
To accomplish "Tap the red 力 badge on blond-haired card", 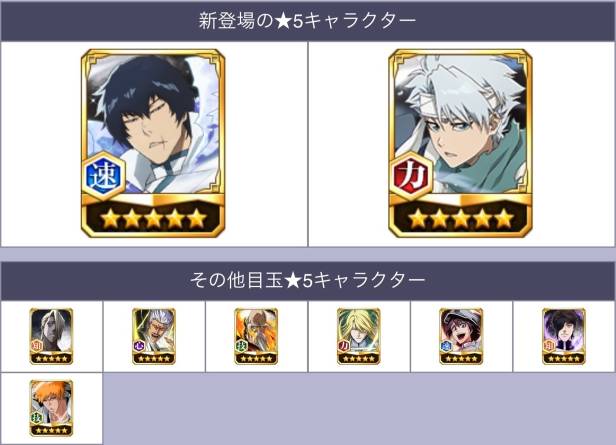I will pyautogui.click(x=344, y=346).
